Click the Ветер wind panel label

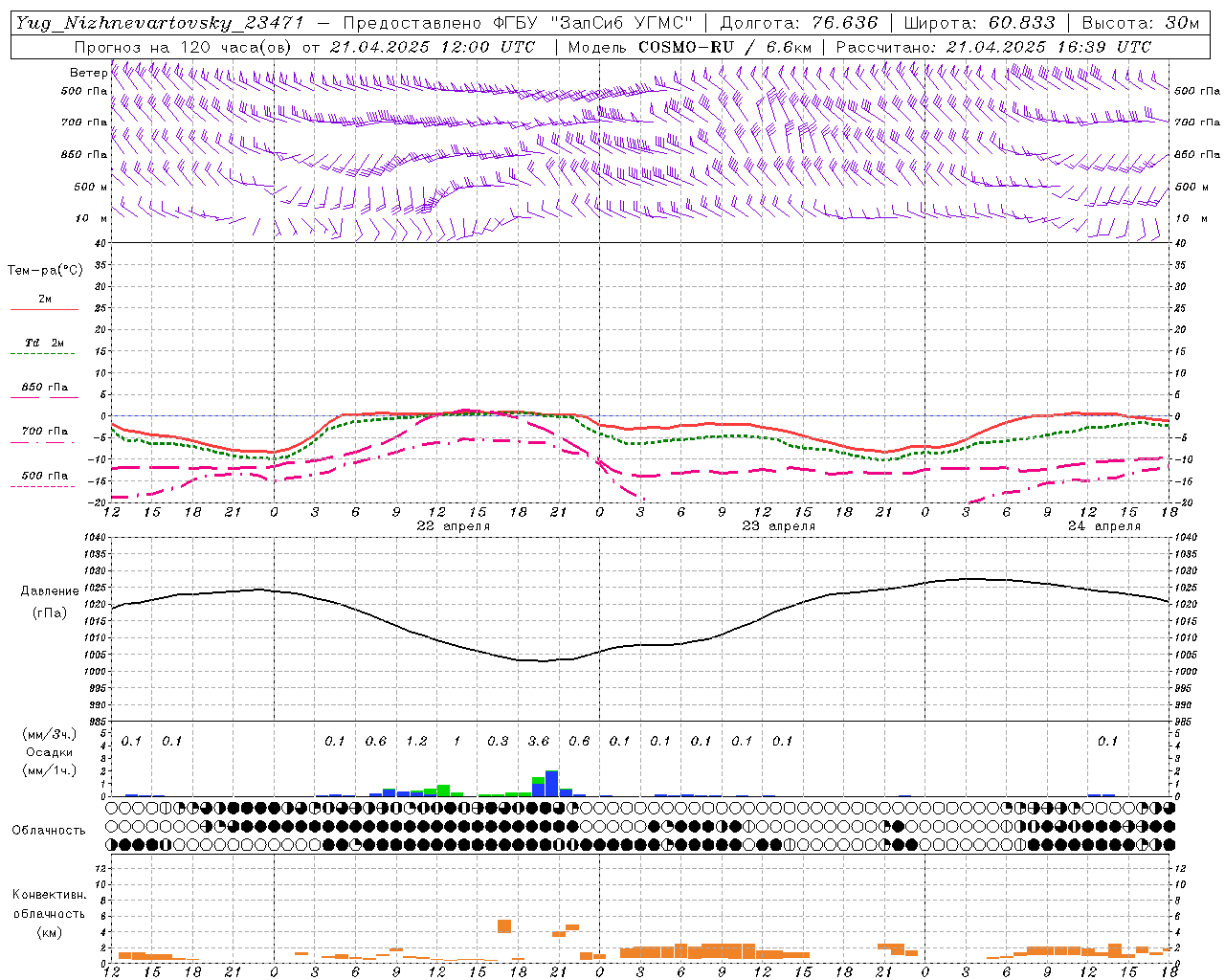[x=89, y=73]
